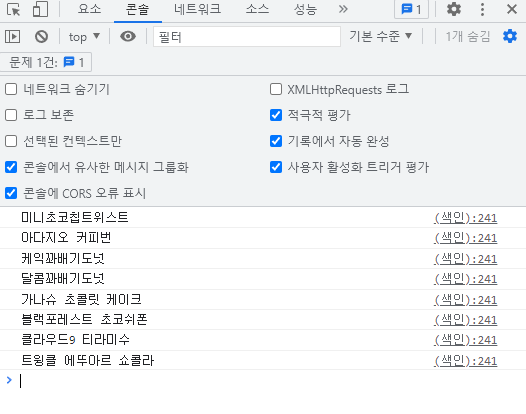The width and height of the screenshot is (526, 414).
Task: Open source link beside 미니초코칩트위스트
Action: coord(466,218)
